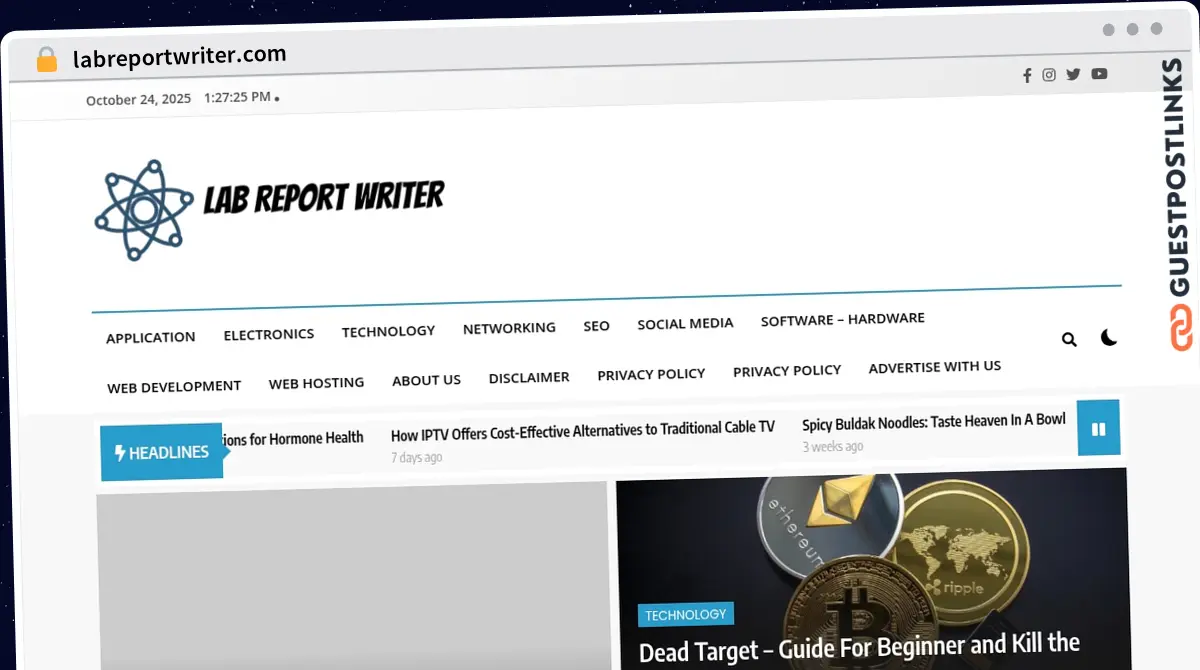The image size is (1200, 670).
Task: Click the search magnifier icon
Action: point(1069,340)
